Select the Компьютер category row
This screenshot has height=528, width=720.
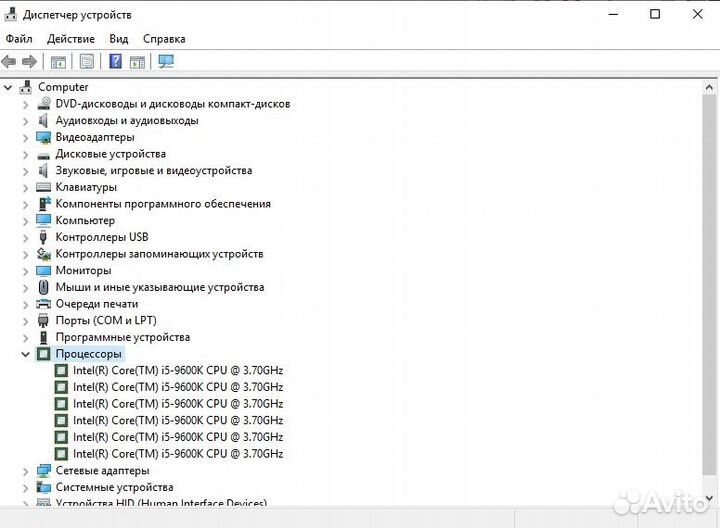(x=85, y=220)
